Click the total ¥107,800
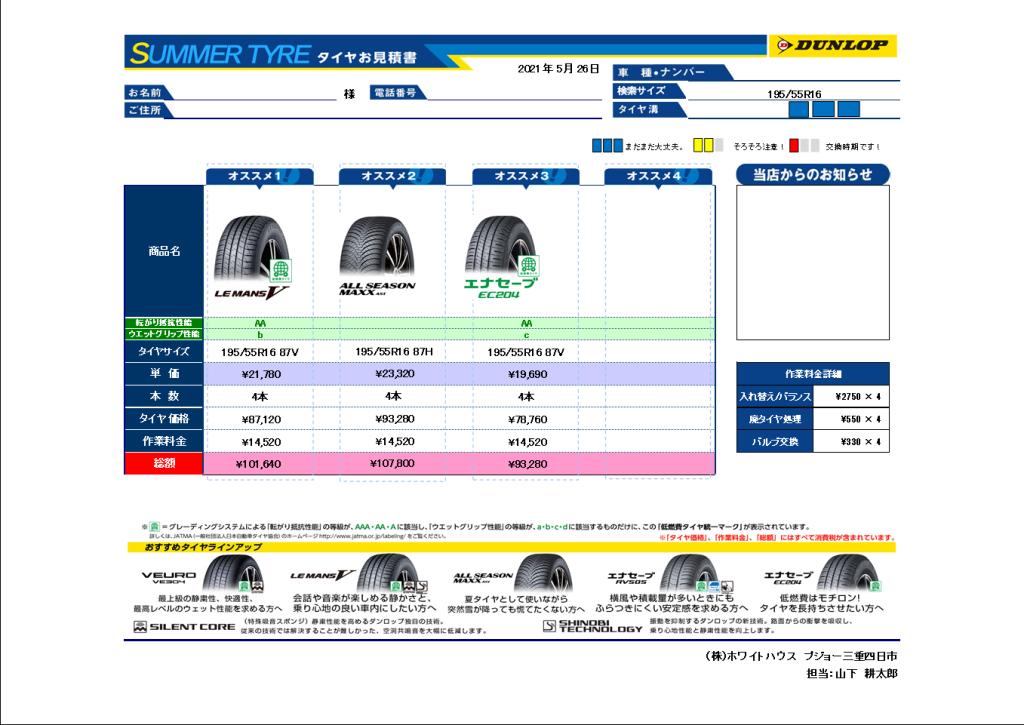 392,464
